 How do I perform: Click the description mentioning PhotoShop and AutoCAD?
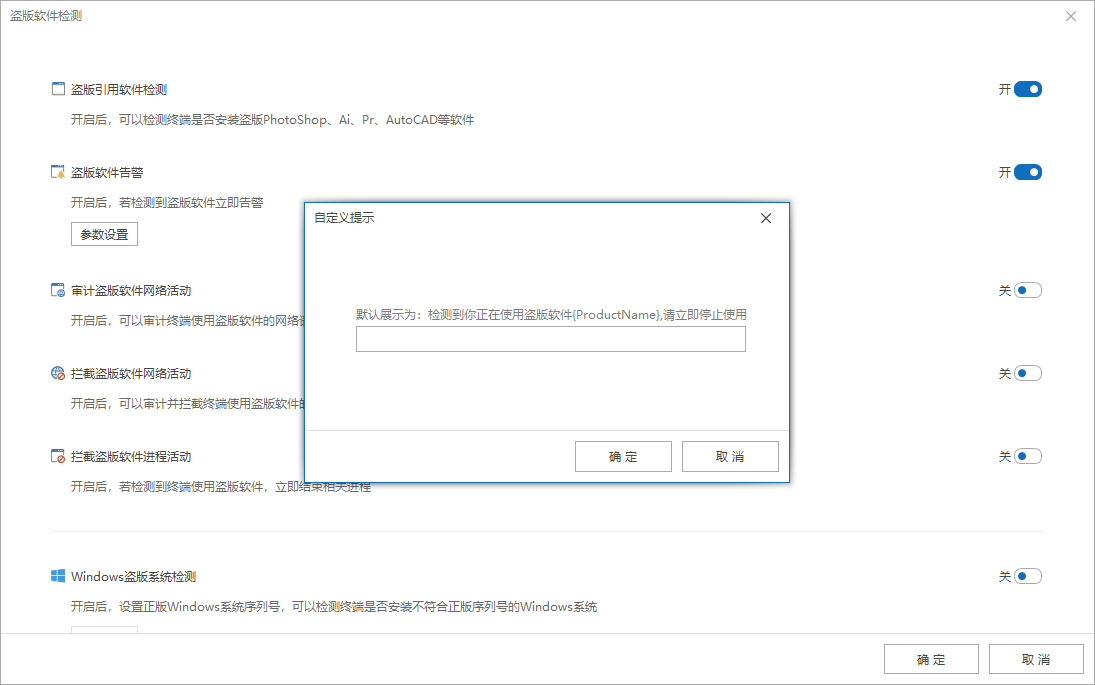click(x=272, y=120)
